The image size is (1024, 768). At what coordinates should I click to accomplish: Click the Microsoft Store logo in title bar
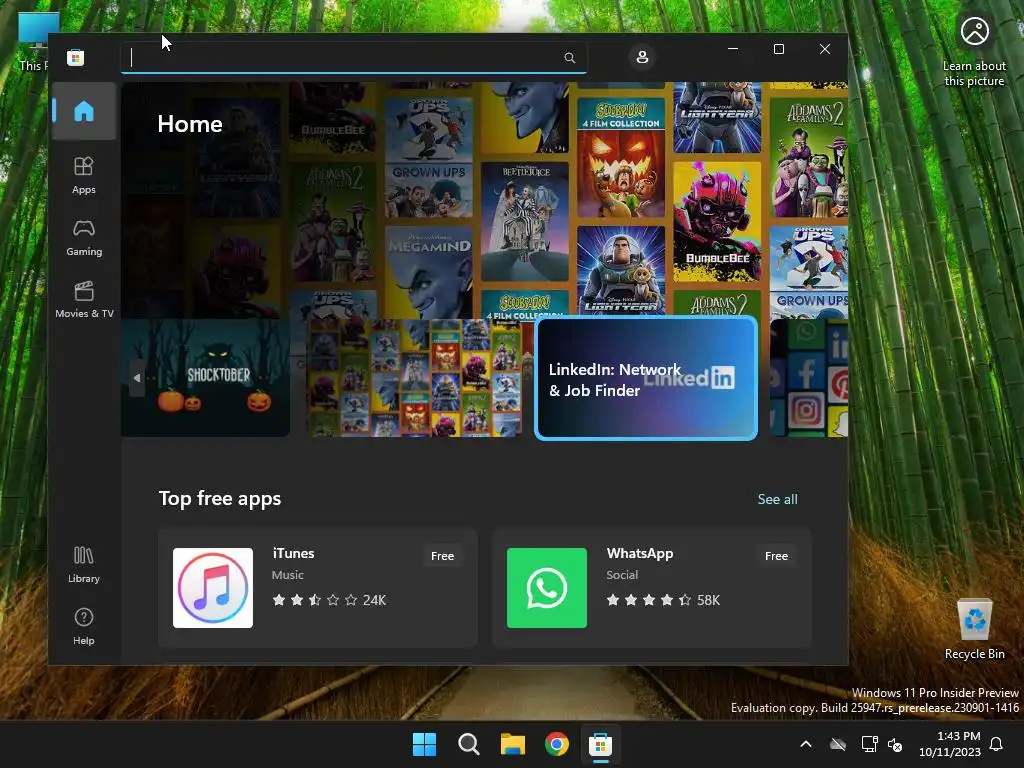[75, 57]
